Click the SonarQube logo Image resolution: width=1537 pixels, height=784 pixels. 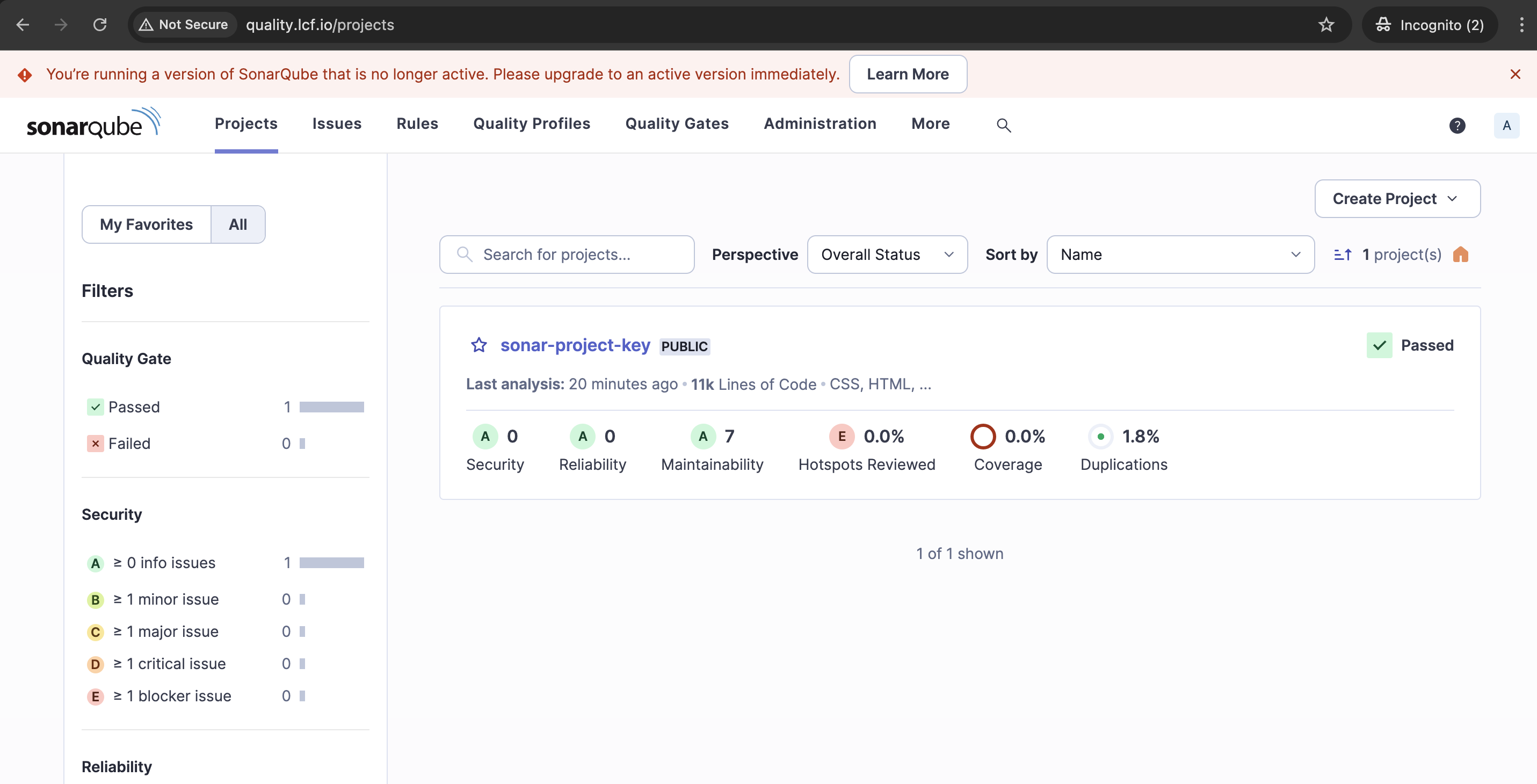click(x=93, y=124)
